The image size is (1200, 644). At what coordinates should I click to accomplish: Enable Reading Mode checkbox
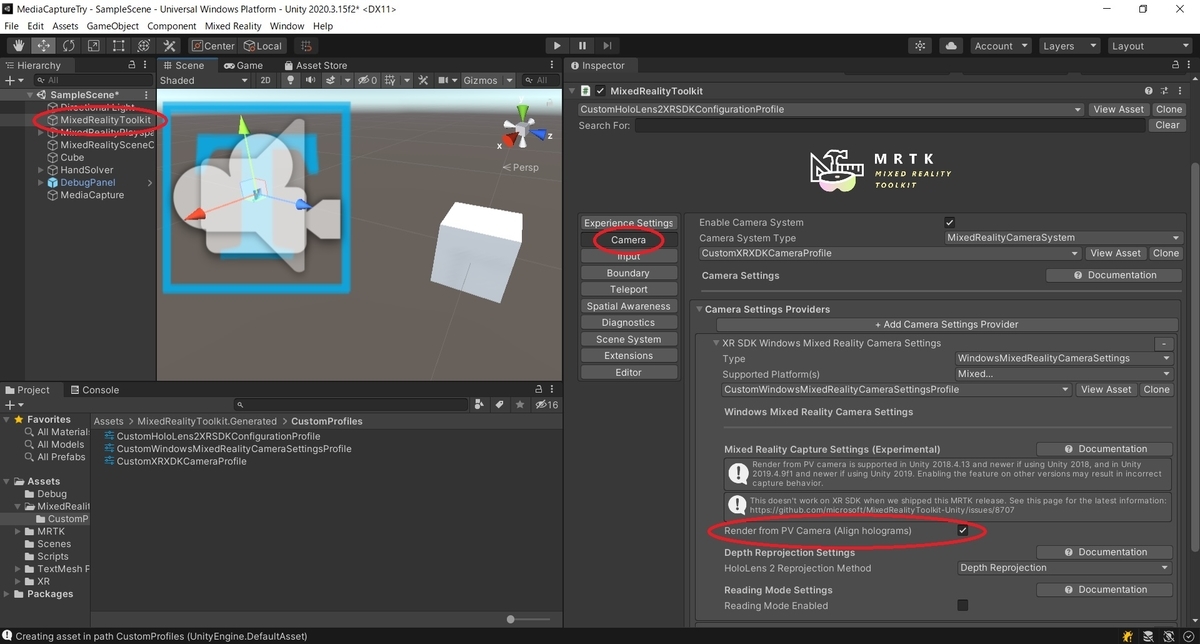pos(962,605)
